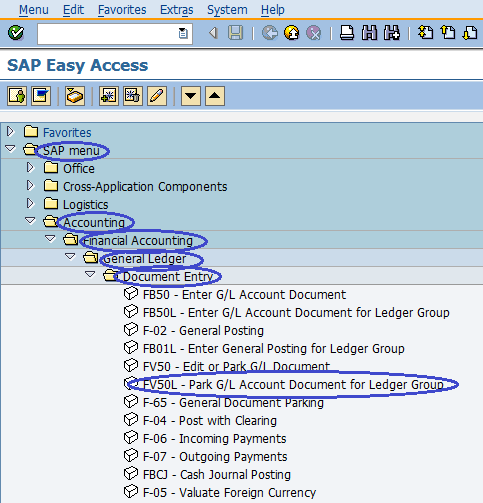Click the green Back arrow icon
This screenshot has width=483, height=503.
click(x=270, y=33)
